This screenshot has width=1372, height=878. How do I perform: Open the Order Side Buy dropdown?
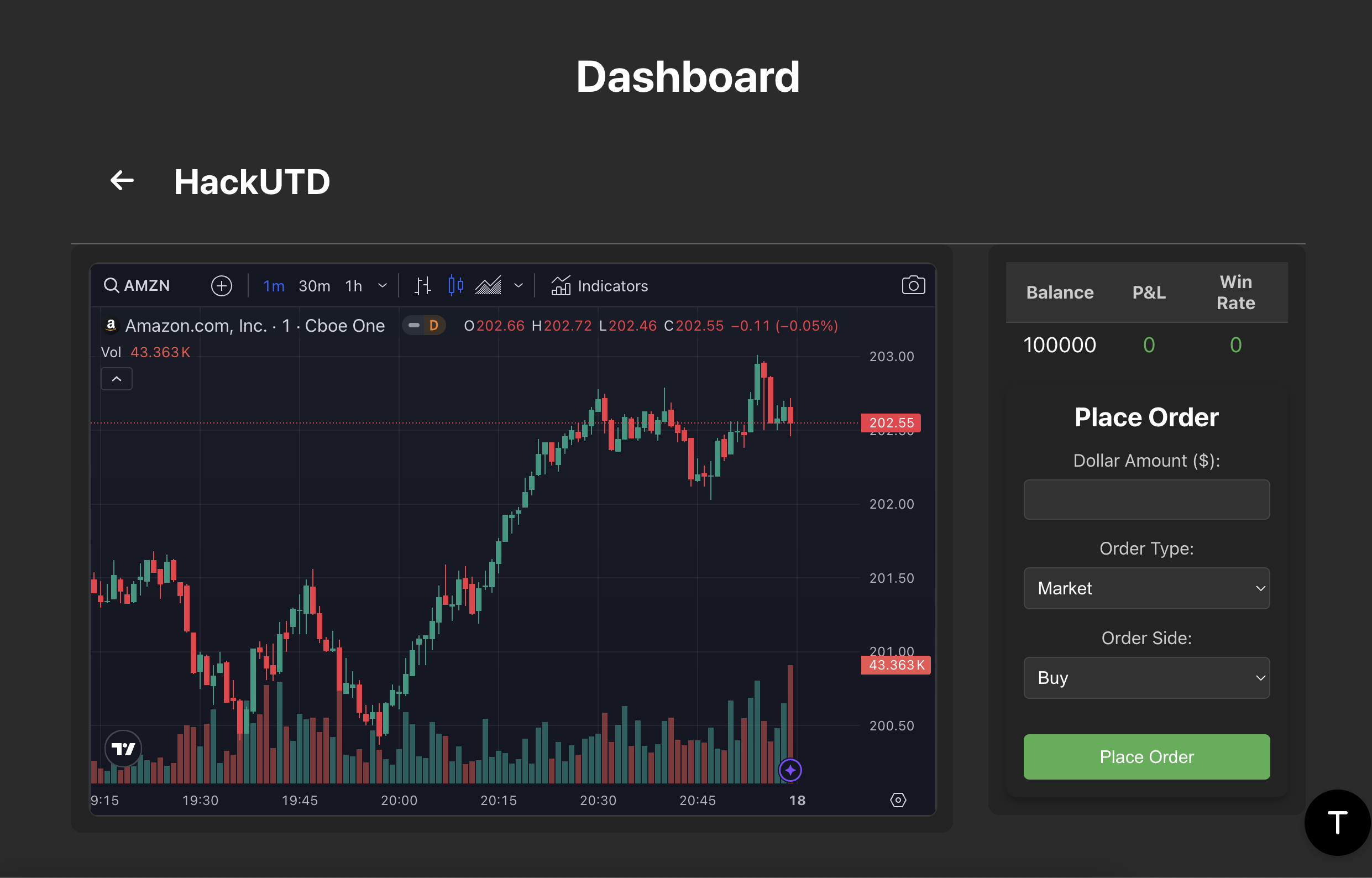click(x=1146, y=678)
